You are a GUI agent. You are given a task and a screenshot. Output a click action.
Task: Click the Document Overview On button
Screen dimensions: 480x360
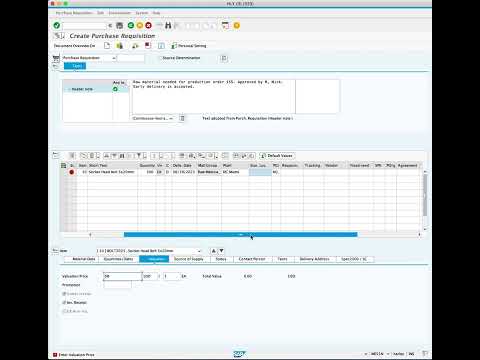[75, 46]
